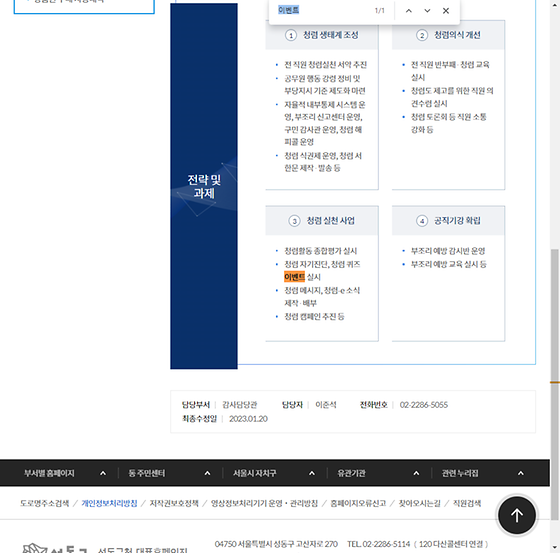Click the 서울특별시 성동구 고산자로 270 address

(x=287, y=544)
